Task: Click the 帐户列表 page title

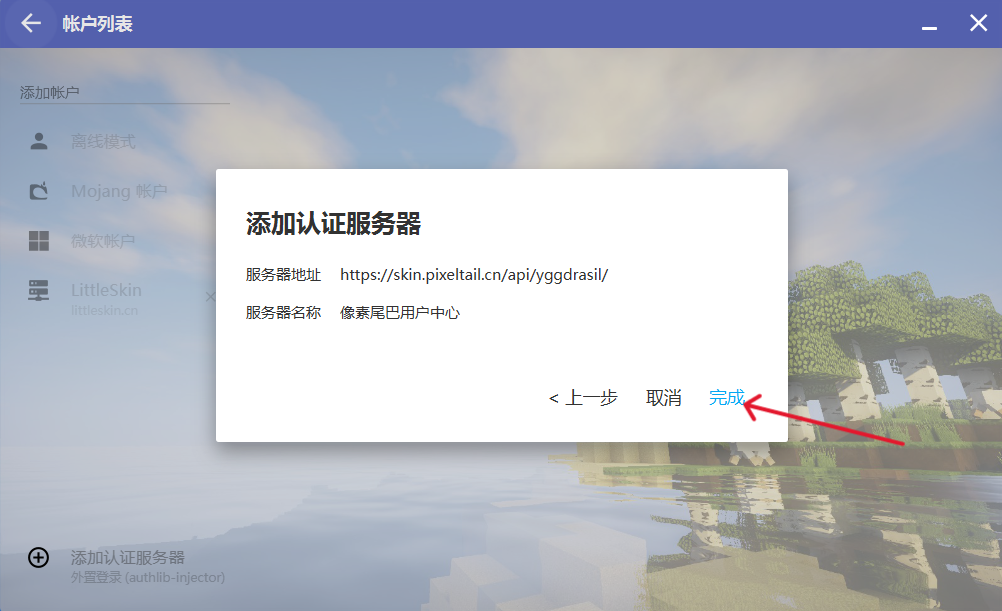Action: [x=98, y=24]
